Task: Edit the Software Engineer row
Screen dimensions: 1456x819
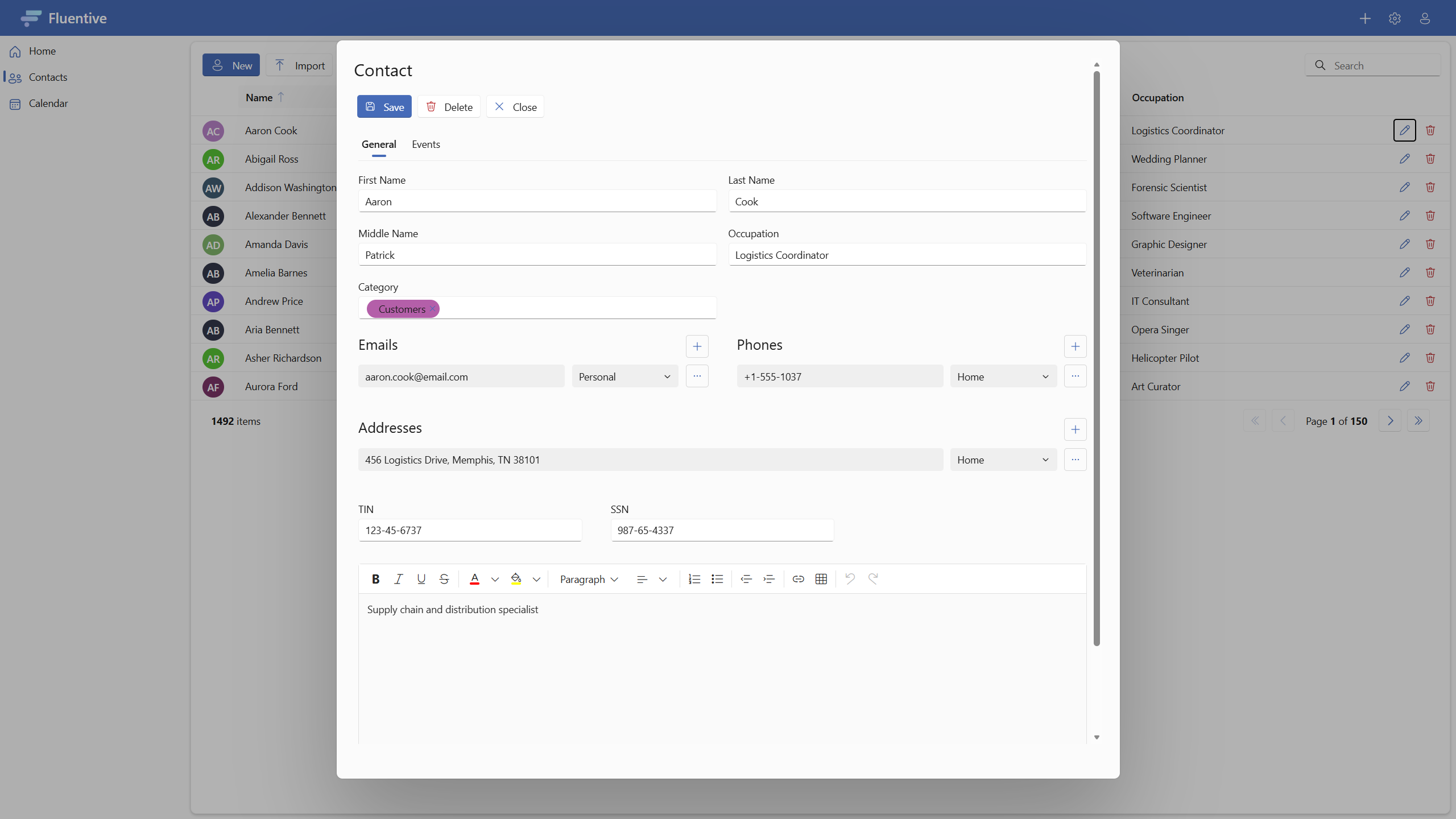Action: click(x=1404, y=216)
